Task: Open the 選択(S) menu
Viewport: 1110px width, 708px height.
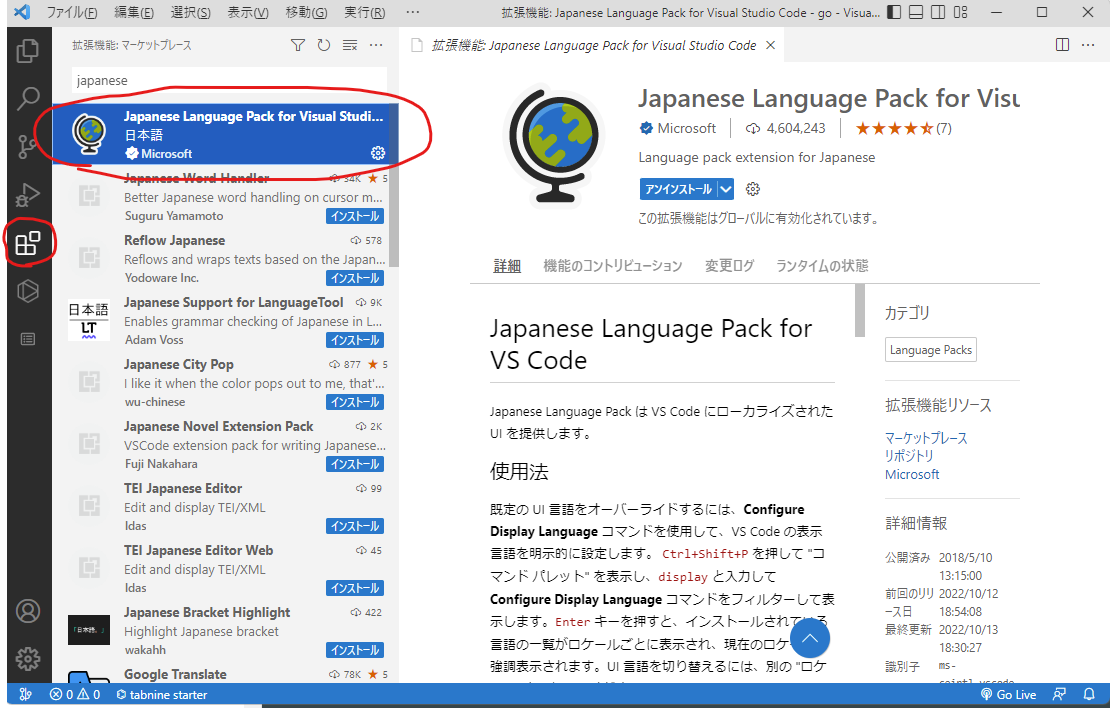Action: pyautogui.click(x=190, y=12)
